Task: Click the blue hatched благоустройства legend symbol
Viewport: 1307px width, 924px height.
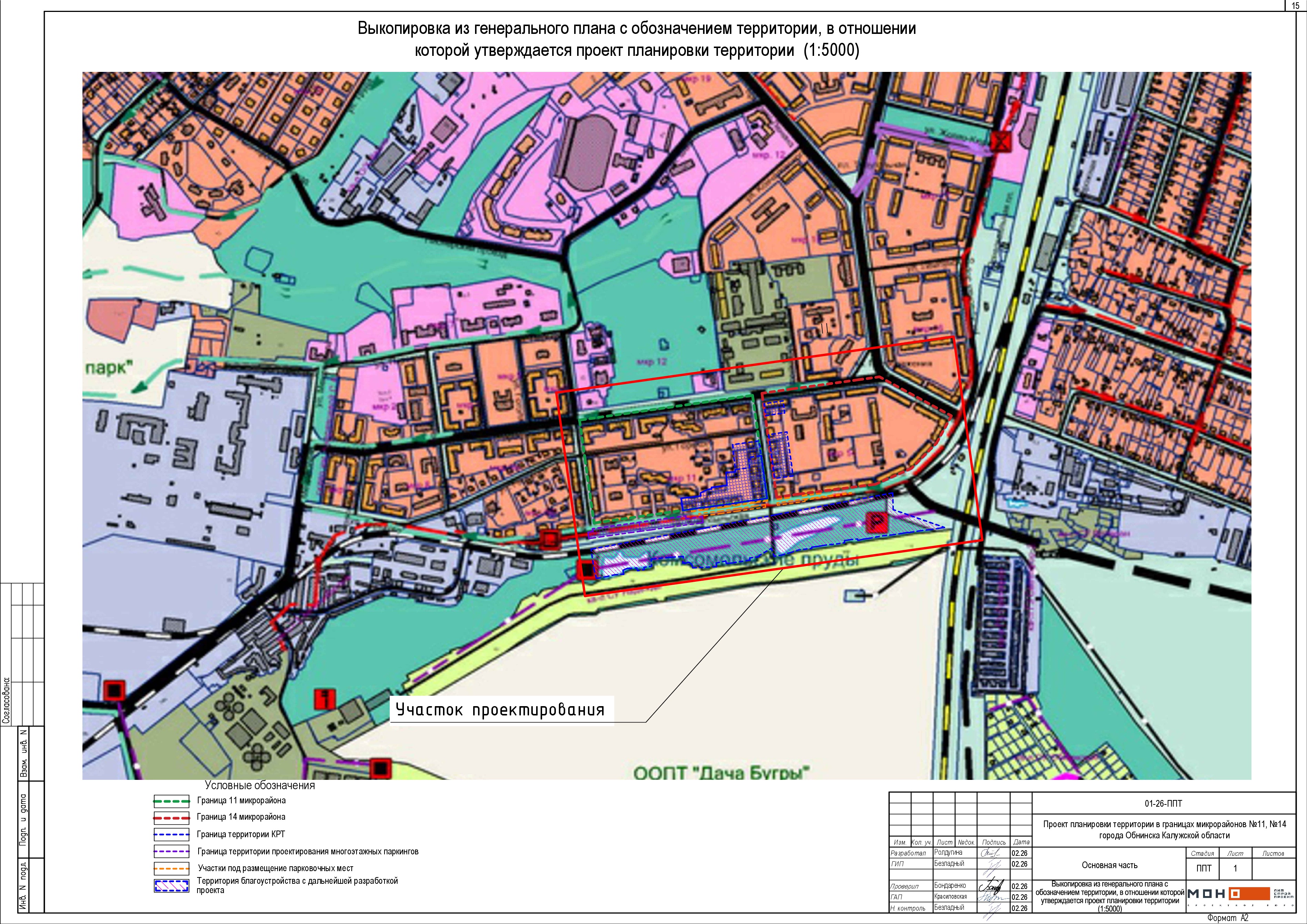Action: tap(171, 886)
